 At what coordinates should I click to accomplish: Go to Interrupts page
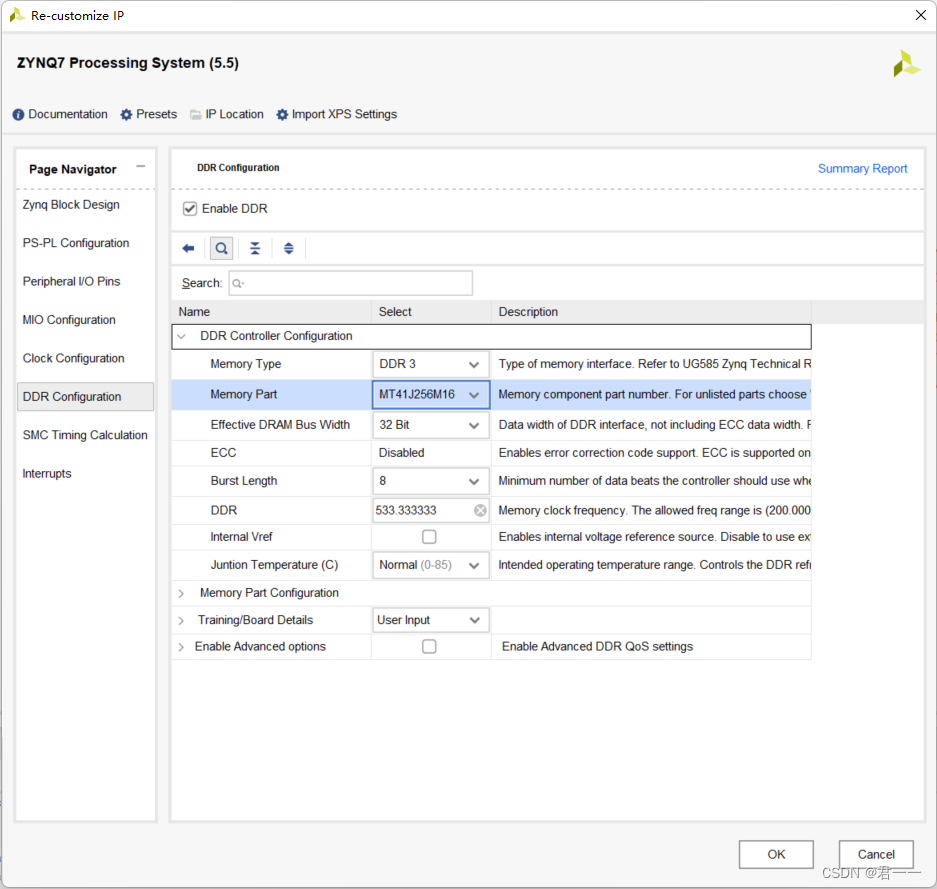click(47, 474)
